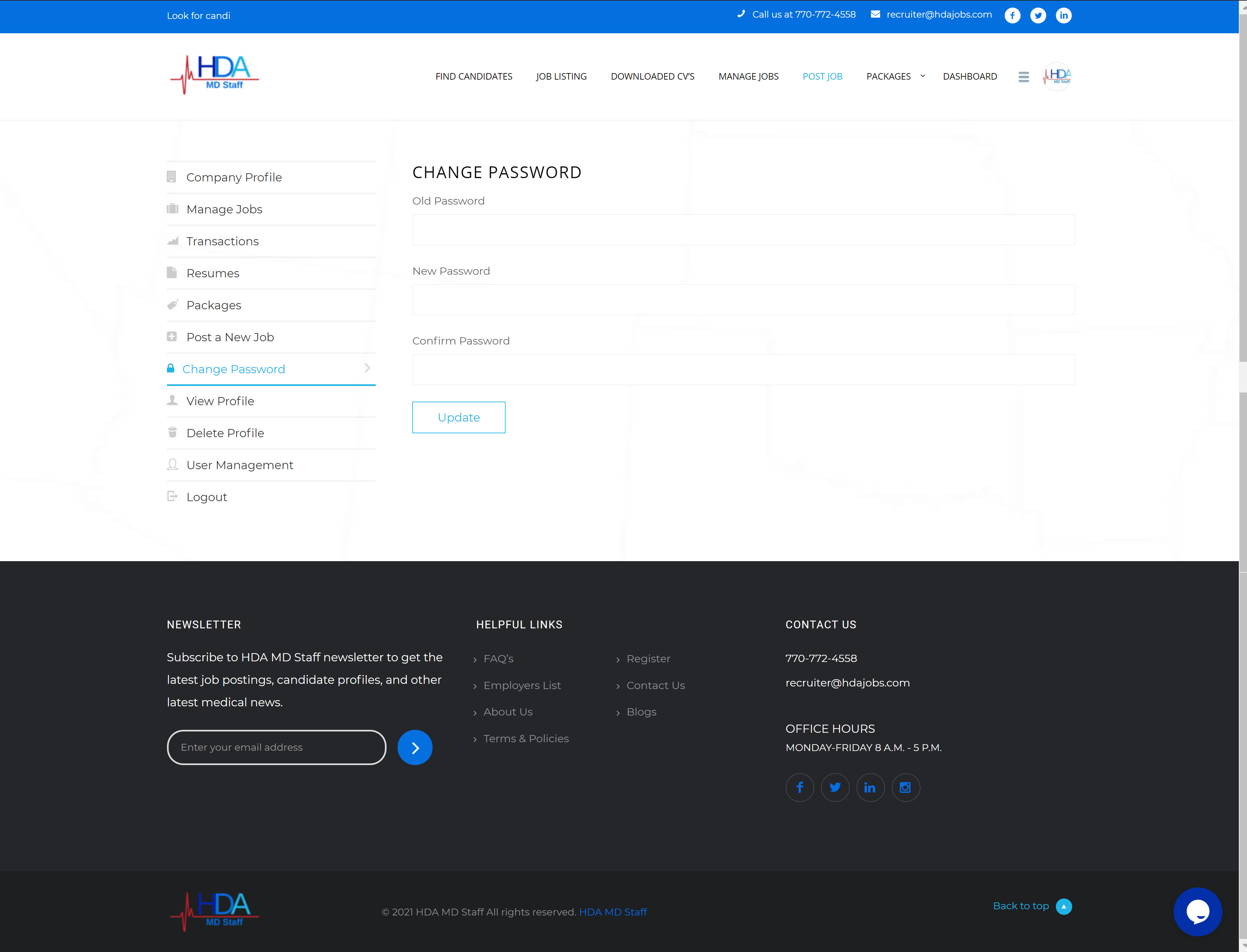1247x952 pixels.
Task: Click the Change Password lock icon
Action: [x=171, y=368]
